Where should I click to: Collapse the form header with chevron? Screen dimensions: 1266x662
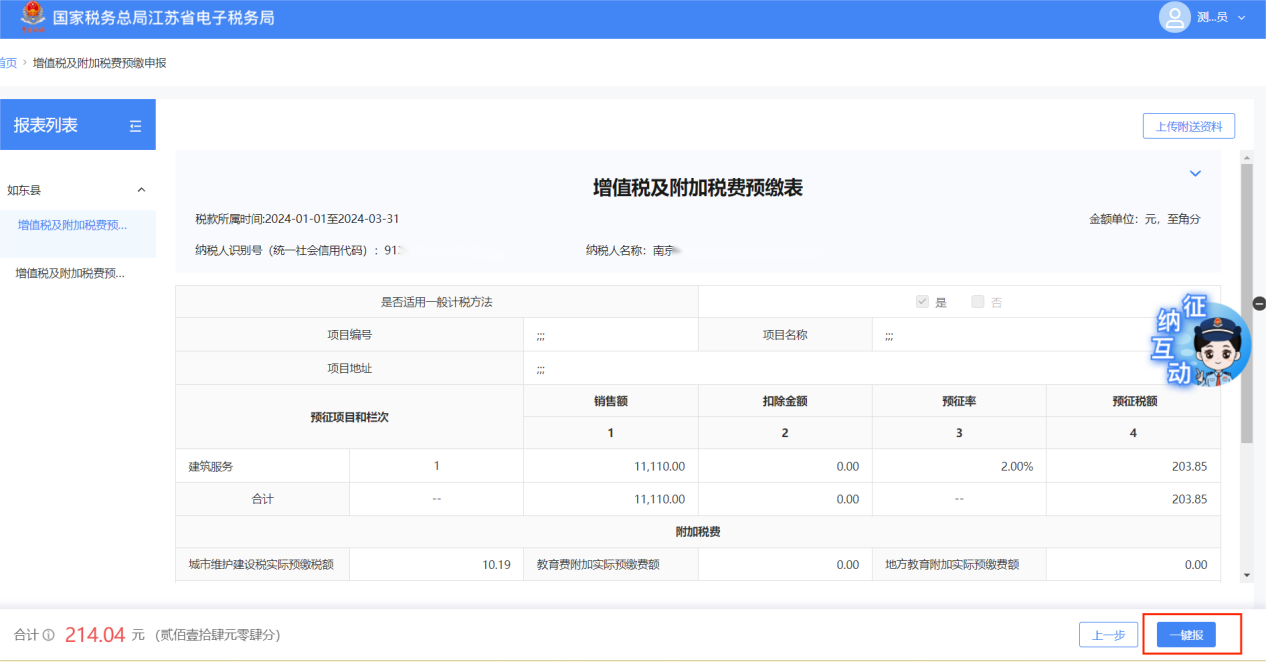(x=1195, y=174)
